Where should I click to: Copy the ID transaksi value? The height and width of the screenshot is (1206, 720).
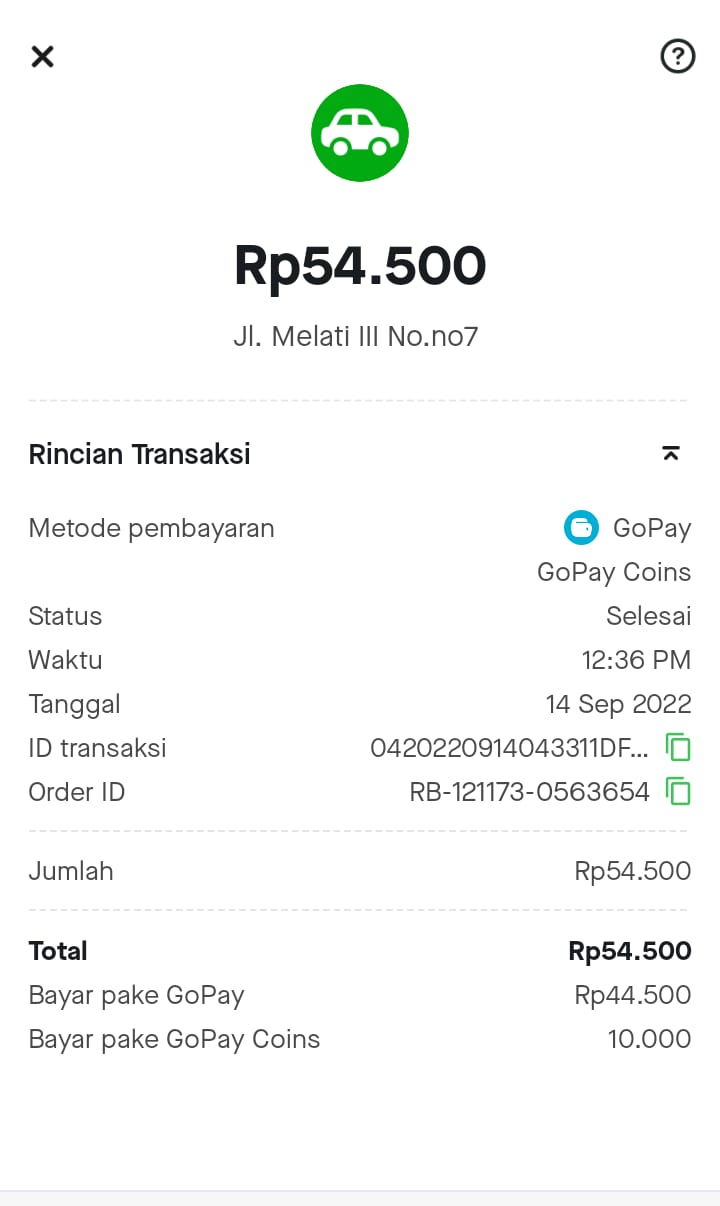click(x=679, y=748)
